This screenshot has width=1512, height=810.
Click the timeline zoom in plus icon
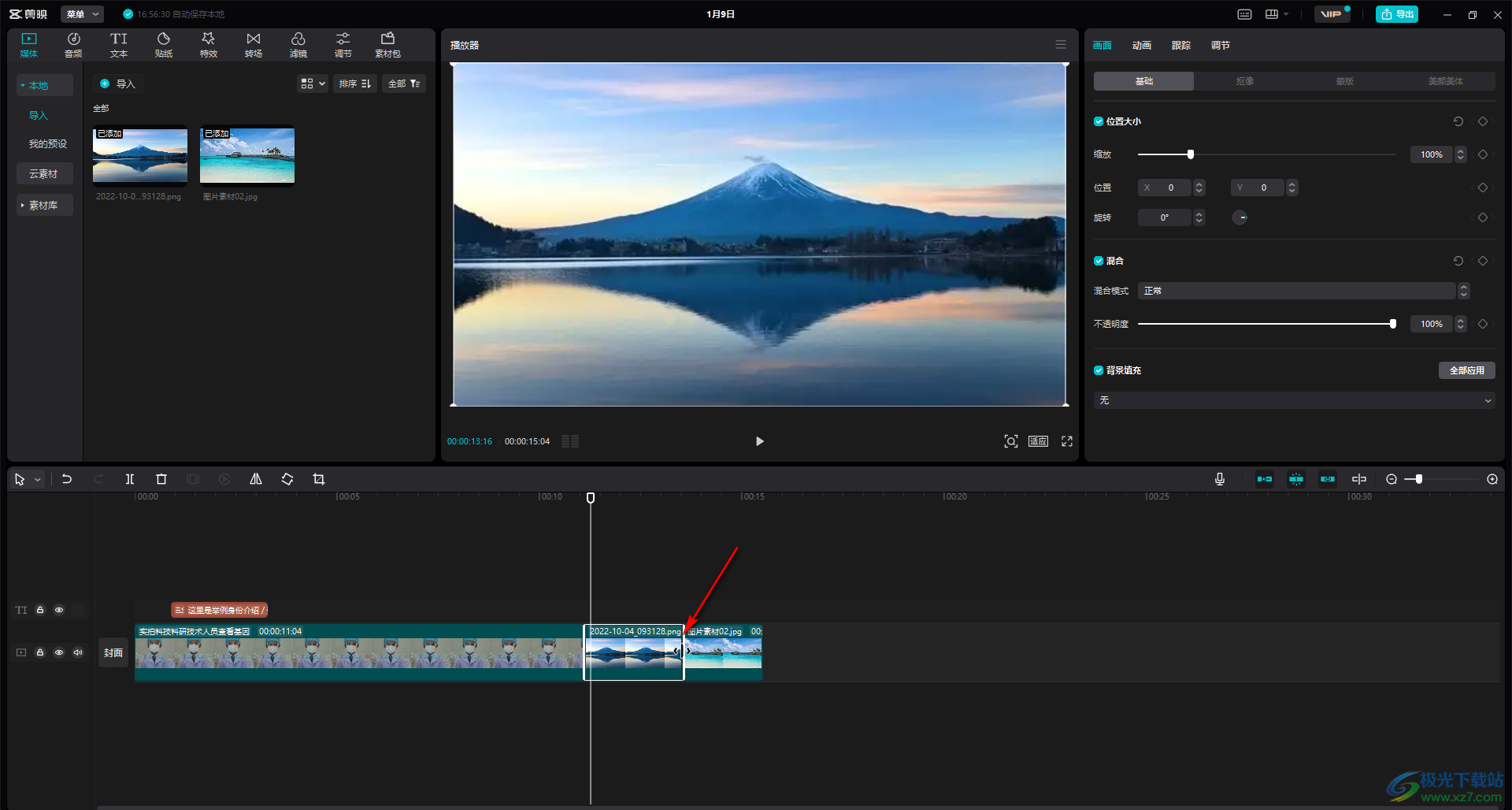pyautogui.click(x=1492, y=479)
